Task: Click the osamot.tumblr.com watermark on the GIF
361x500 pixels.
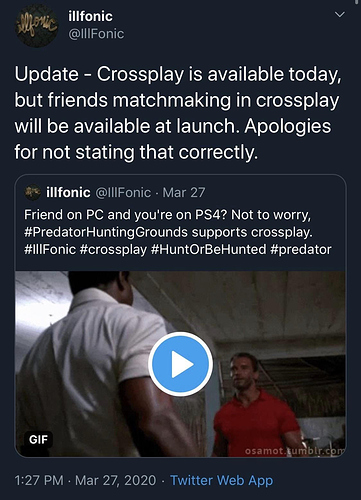Action: coord(295,451)
